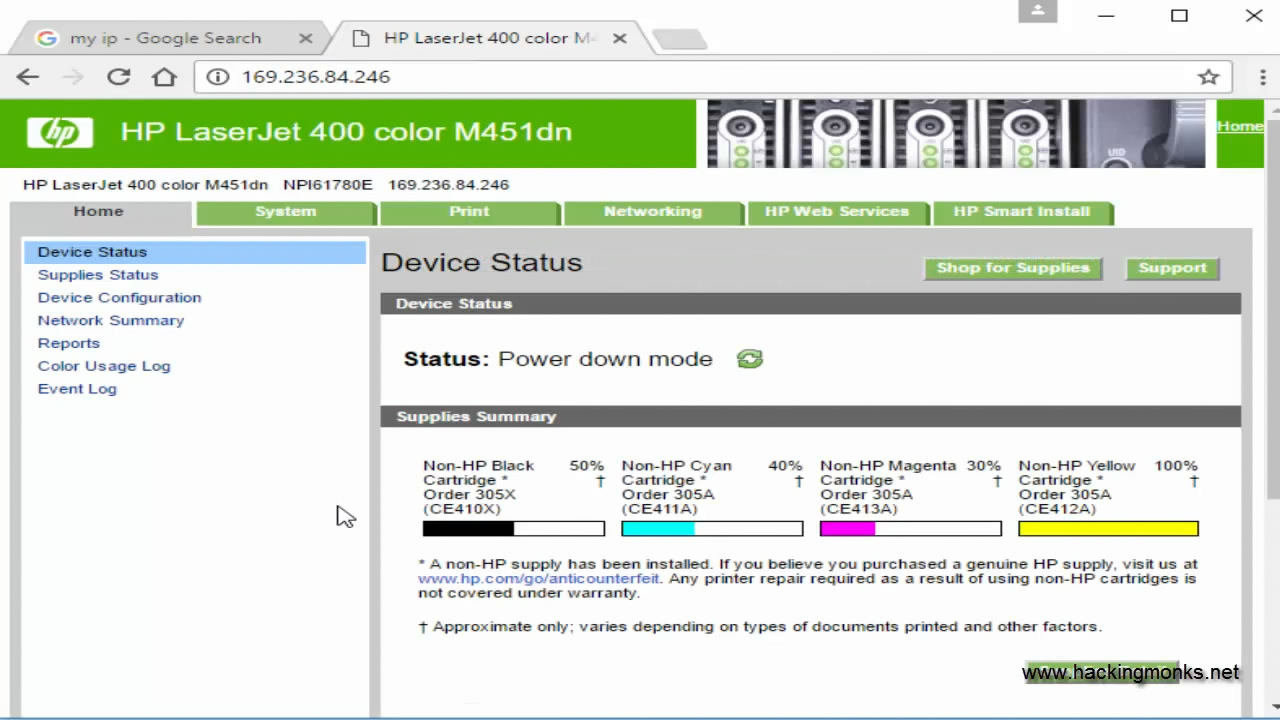Select the HP LaserJet 400 color browser tab
The image size is (1280, 720).
pyautogui.click(x=490, y=38)
